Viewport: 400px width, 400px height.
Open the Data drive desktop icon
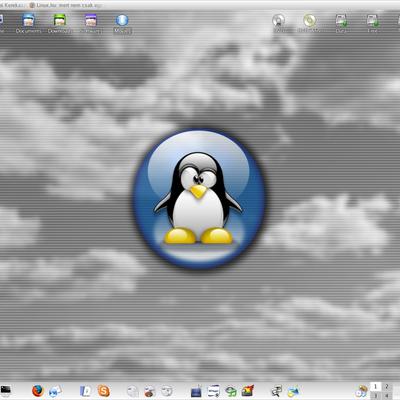(341, 21)
